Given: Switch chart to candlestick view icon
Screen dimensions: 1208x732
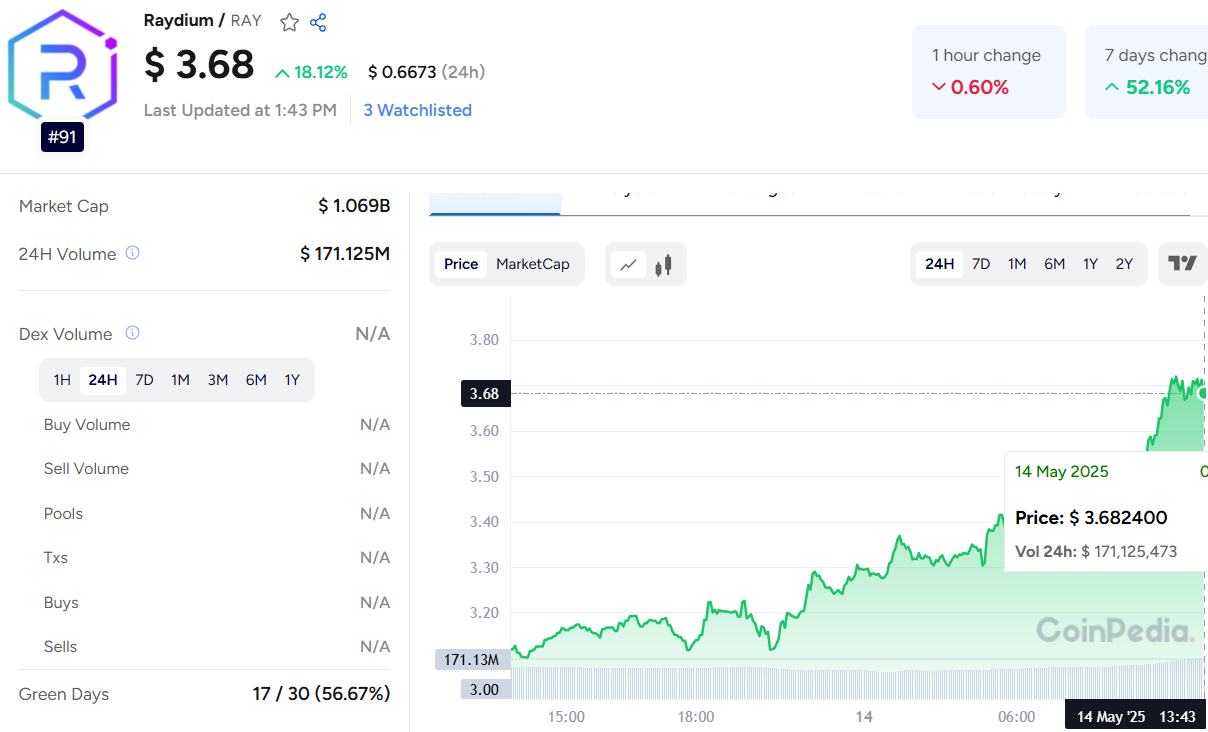Looking at the screenshot, I should click(x=663, y=265).
